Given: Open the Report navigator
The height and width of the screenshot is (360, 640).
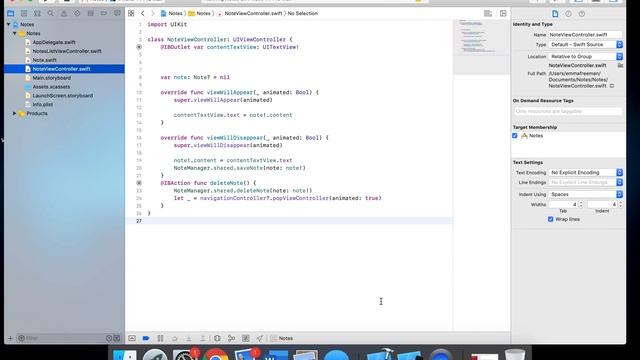Looking at the screenshot, I should (117, 13).
